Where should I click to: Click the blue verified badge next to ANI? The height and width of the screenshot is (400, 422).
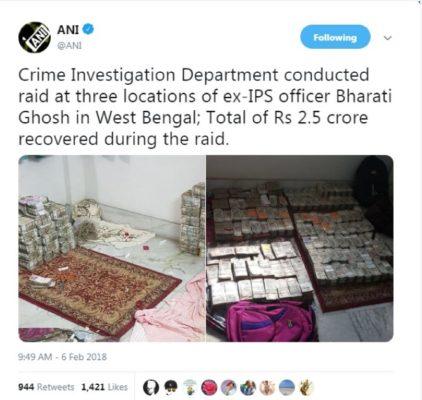click(88, 29)
